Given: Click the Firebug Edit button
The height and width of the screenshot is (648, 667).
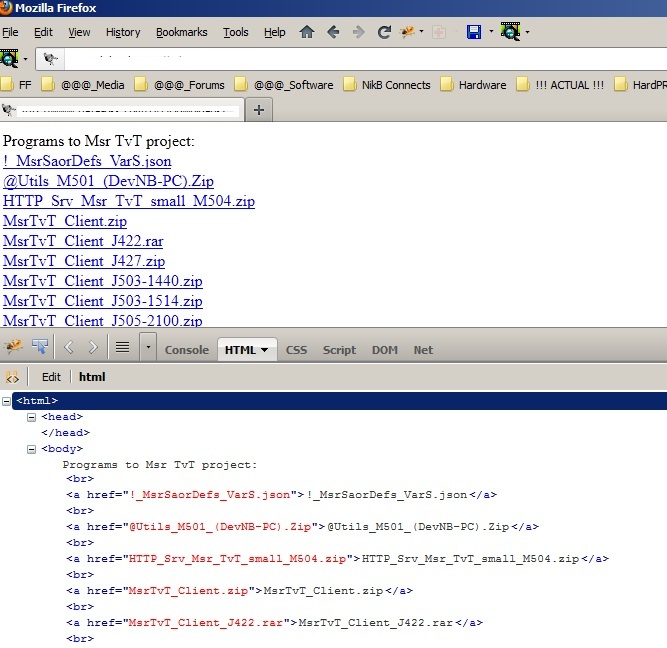Looking at the screenshot, I should point(51,377).
